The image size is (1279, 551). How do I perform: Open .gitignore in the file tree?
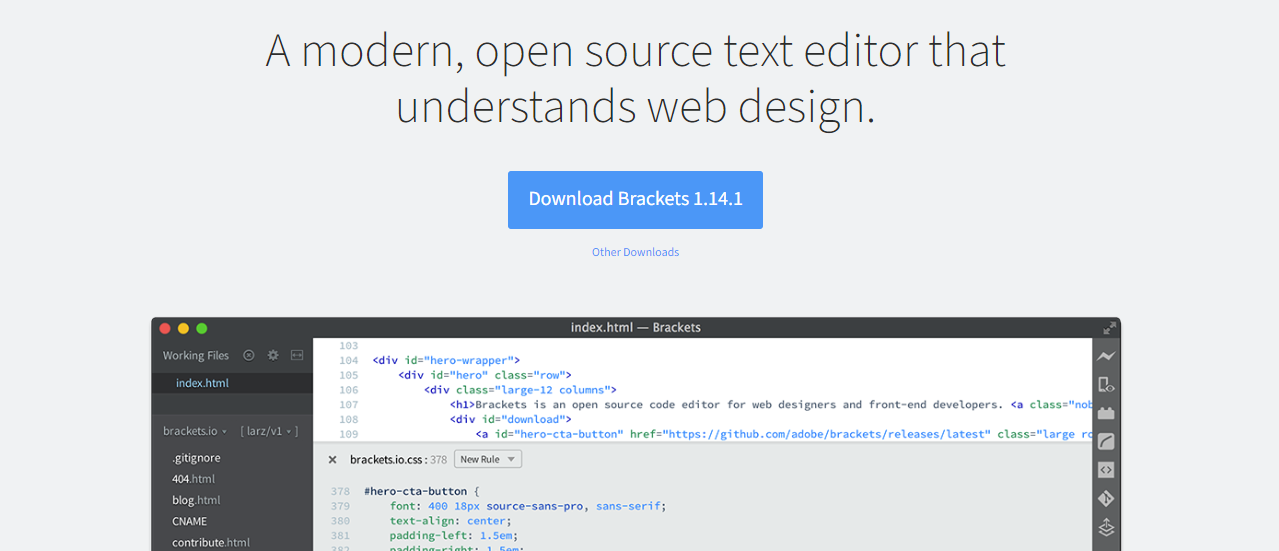pyautogui.click(x=196, y=458)
